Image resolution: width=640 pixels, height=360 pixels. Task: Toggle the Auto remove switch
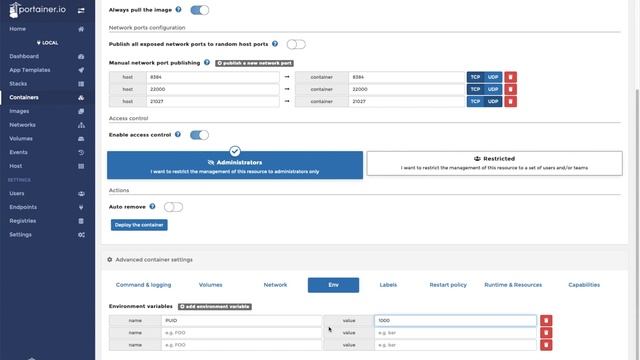173,207
